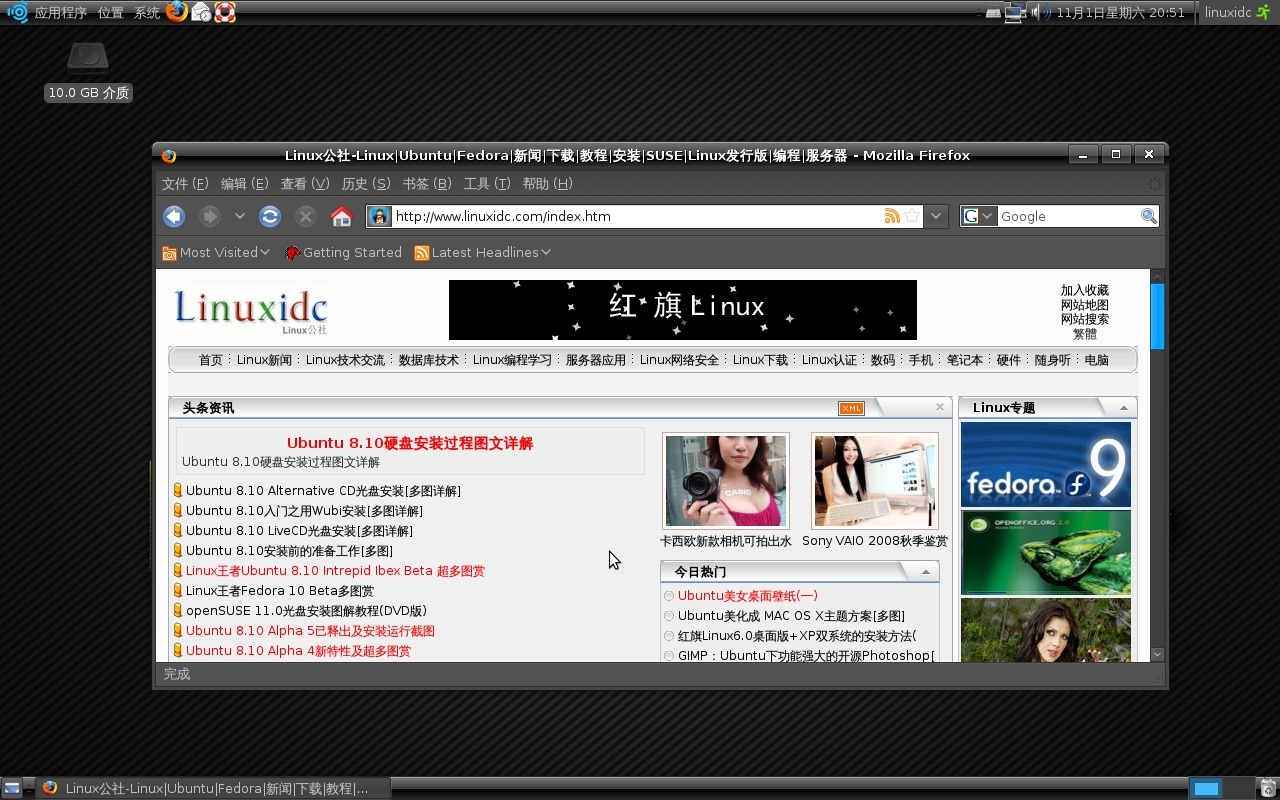Open the 卡西欧新款相机 photo thumbnail
Screen dimensions: 1280x800
[x=726, y=481]
